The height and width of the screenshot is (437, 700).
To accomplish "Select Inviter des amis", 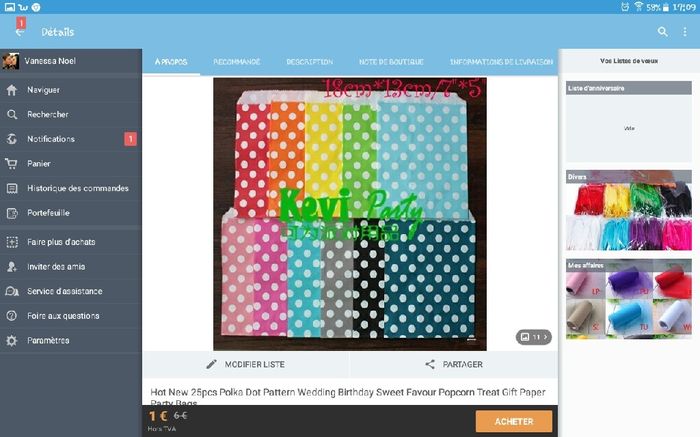I will point(71,266).
